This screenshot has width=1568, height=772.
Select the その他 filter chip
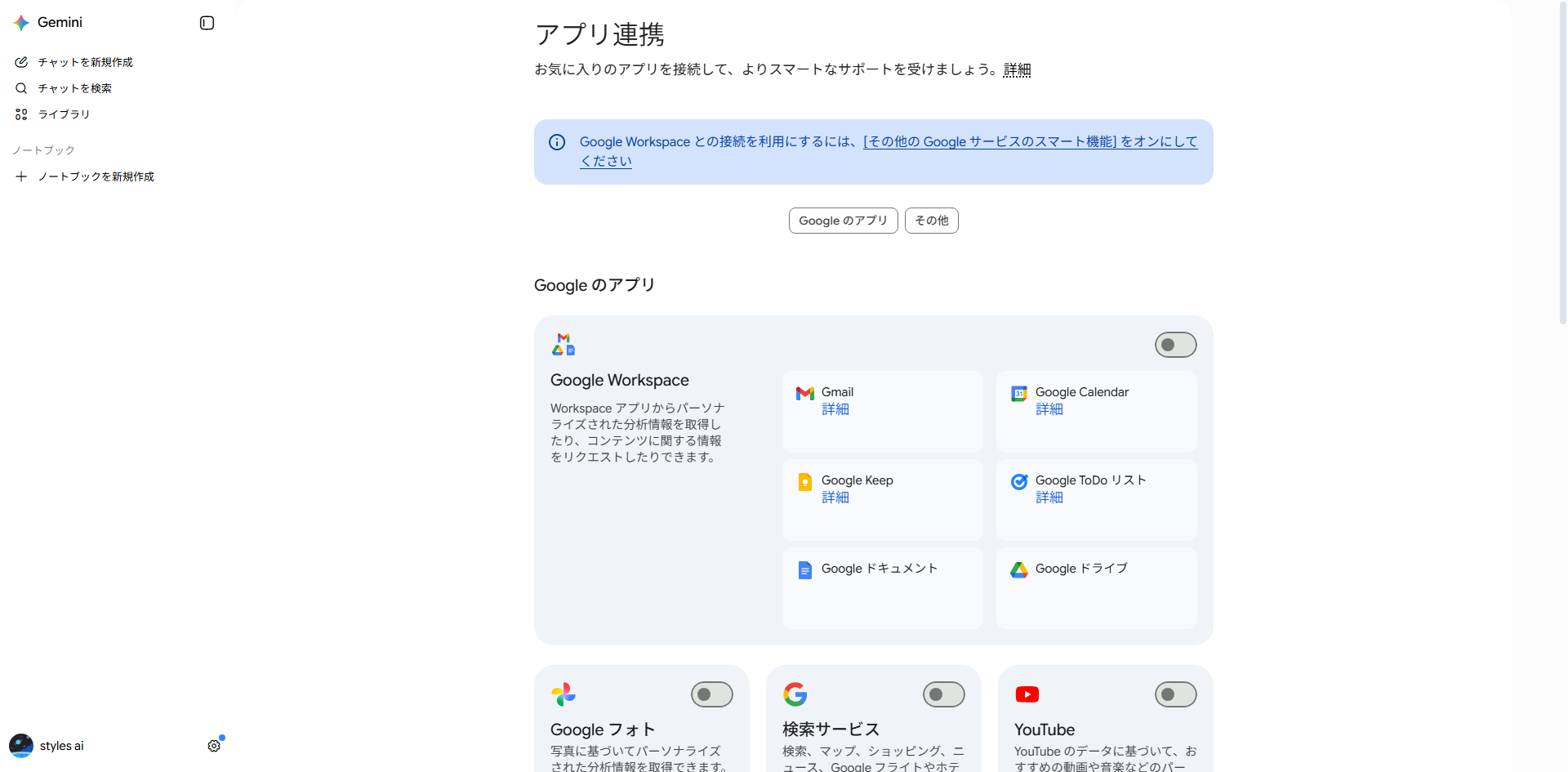[932, 221]
